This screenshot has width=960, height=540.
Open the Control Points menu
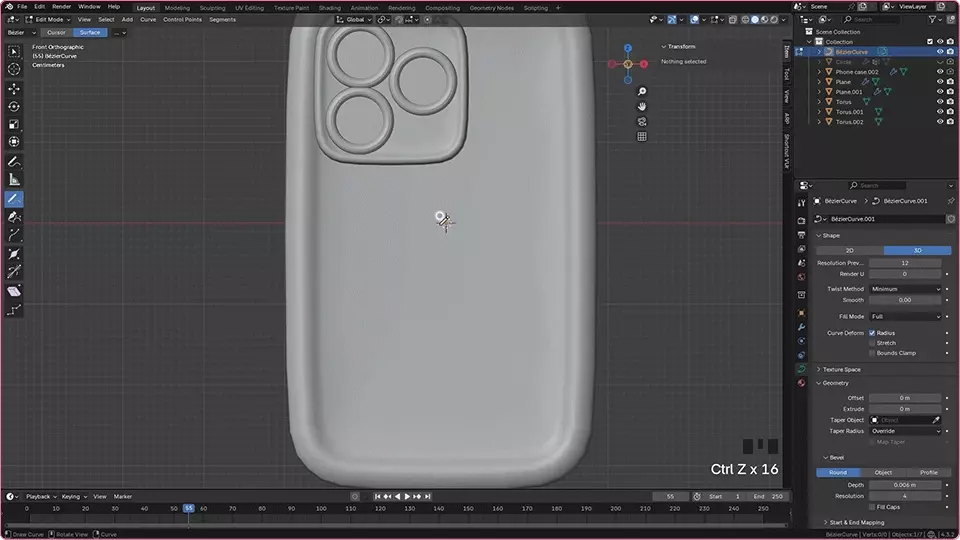(x=182, y=20)
